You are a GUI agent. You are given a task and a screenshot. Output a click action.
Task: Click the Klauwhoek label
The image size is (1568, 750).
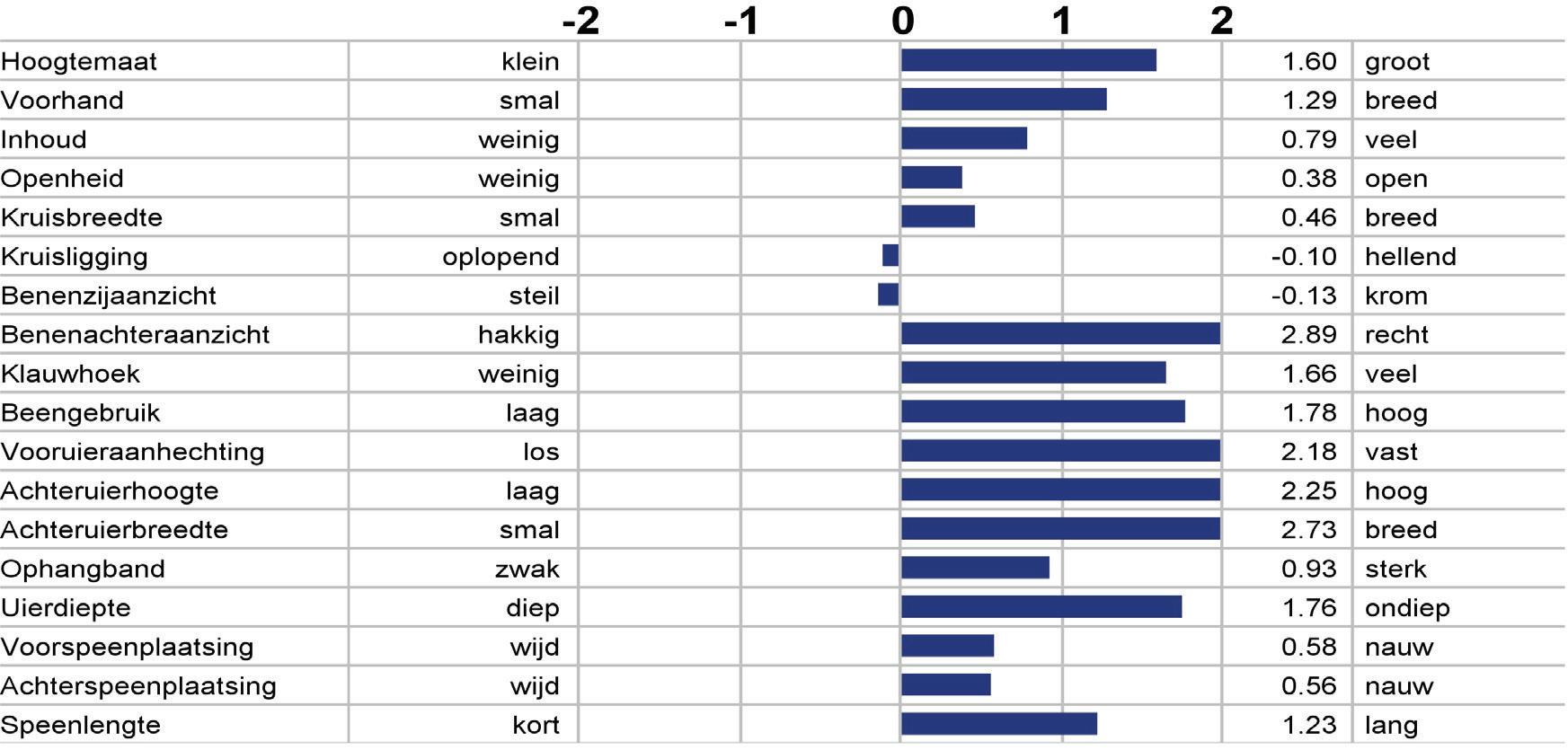tap(70, 374)
